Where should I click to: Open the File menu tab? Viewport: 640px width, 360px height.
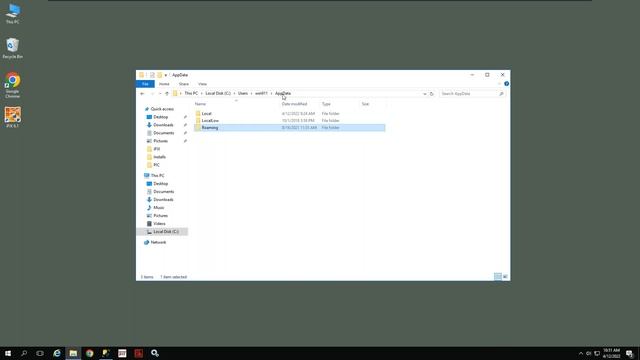click(145, 84)
